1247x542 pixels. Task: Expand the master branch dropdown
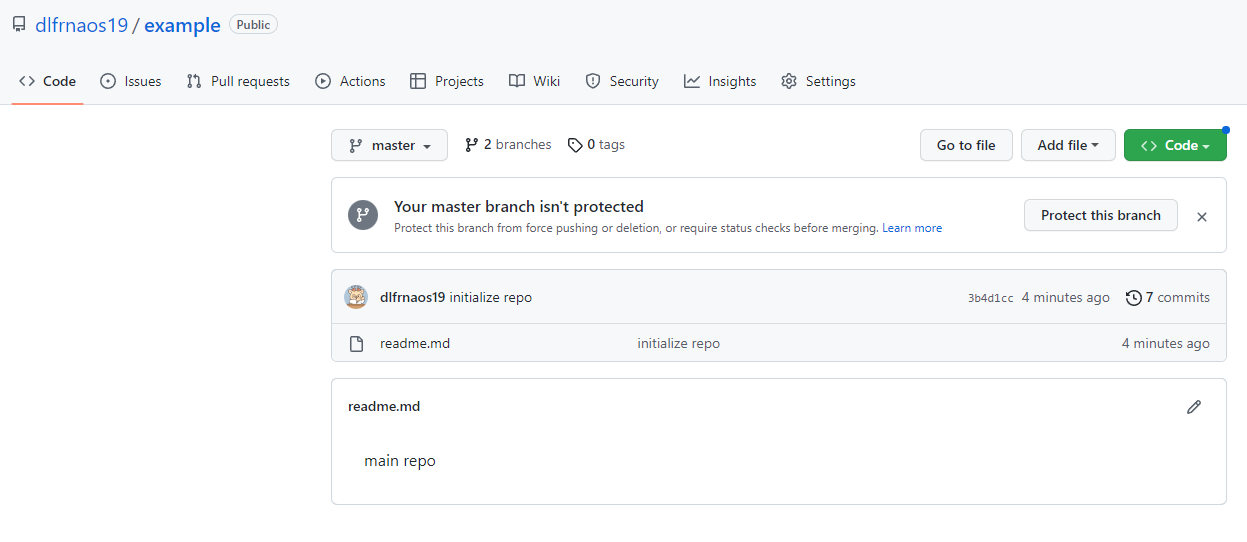coord(389,145)
